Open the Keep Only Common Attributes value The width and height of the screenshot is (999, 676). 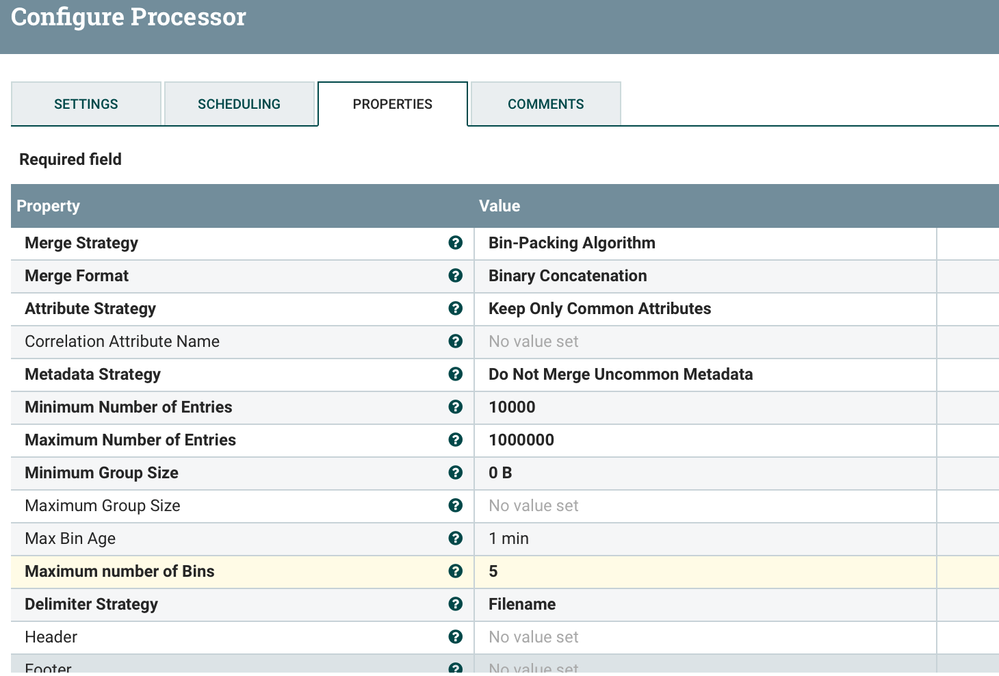pyautogui.click(x=600, y=309)
